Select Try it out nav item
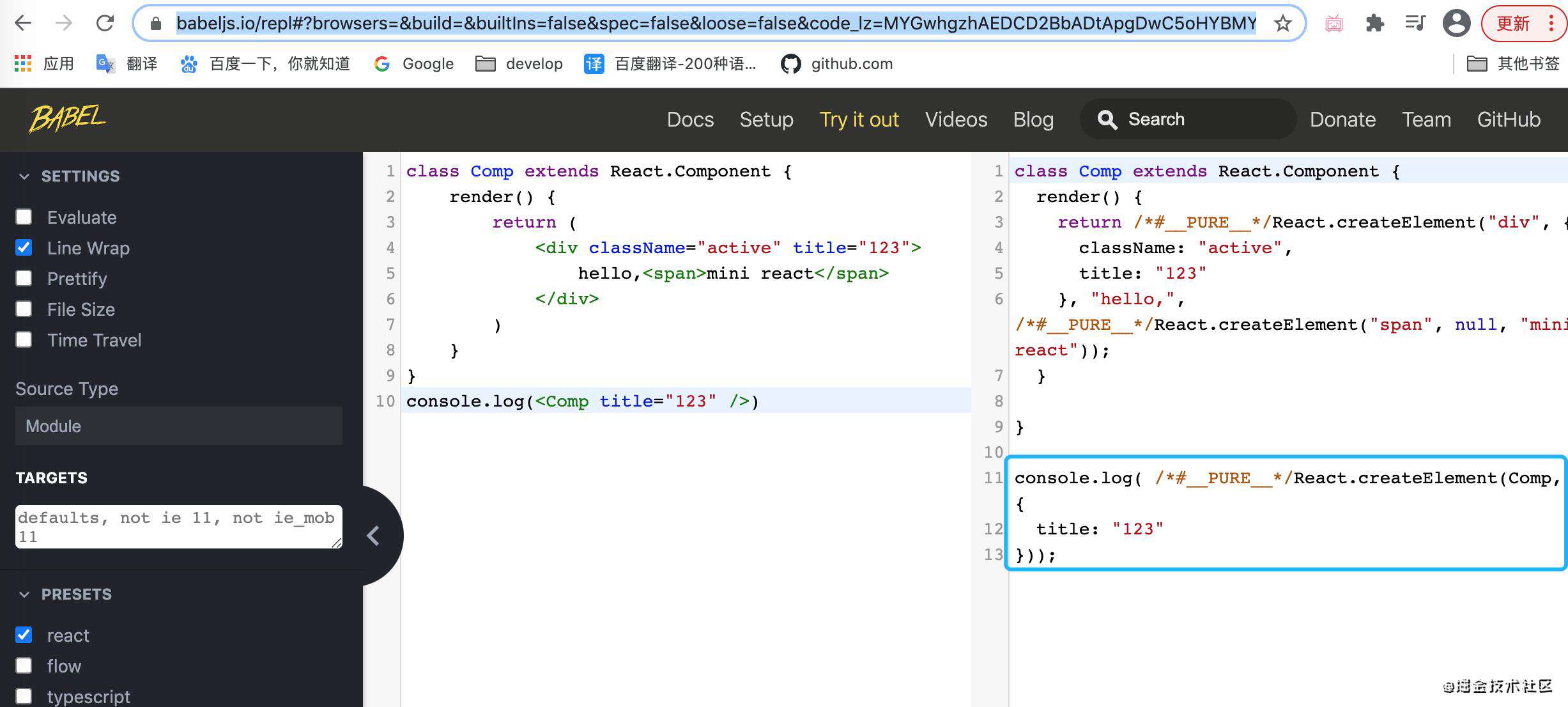The height and width of the screenshot is (707, 1568). tap(859, 120)
